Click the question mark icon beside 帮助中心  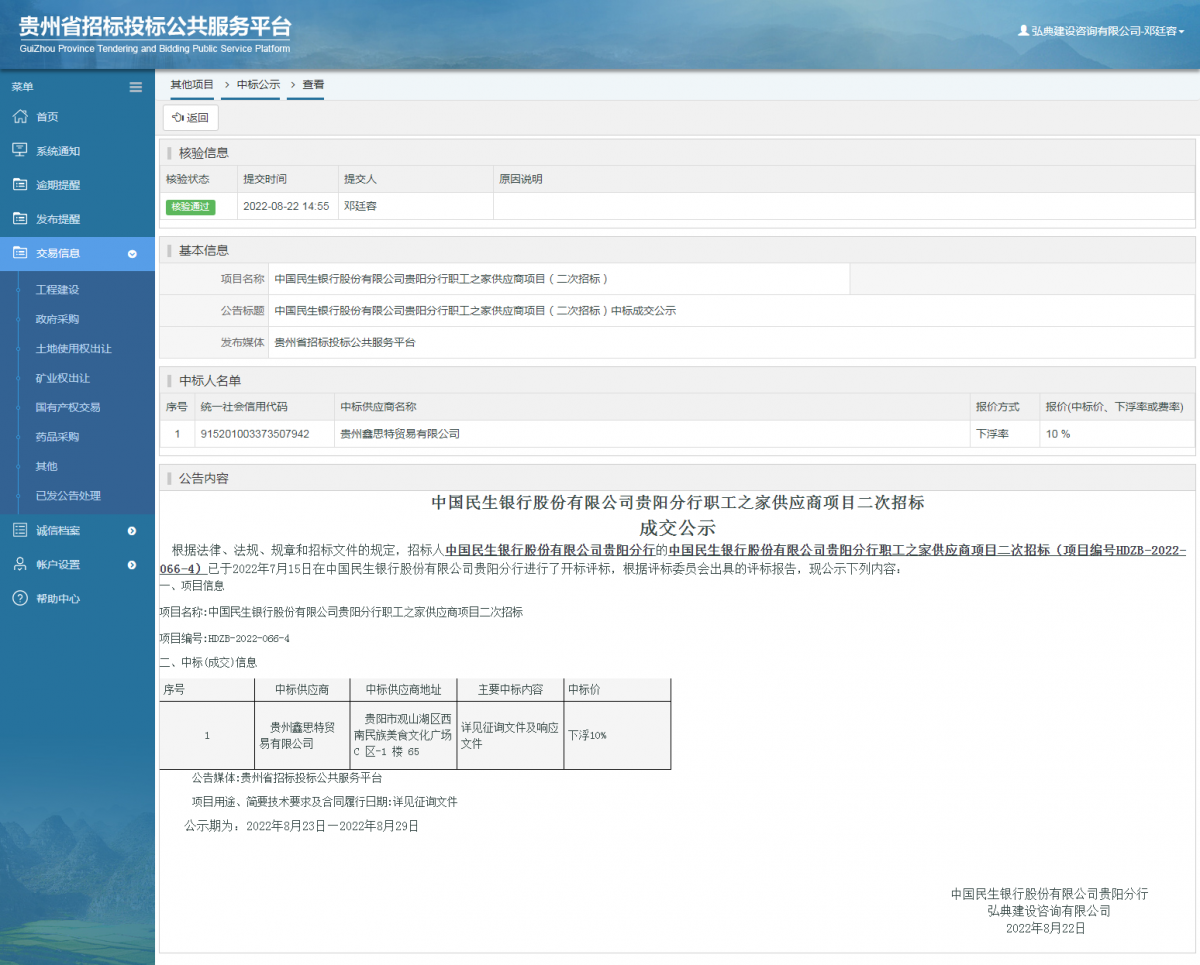pos(20,598)
